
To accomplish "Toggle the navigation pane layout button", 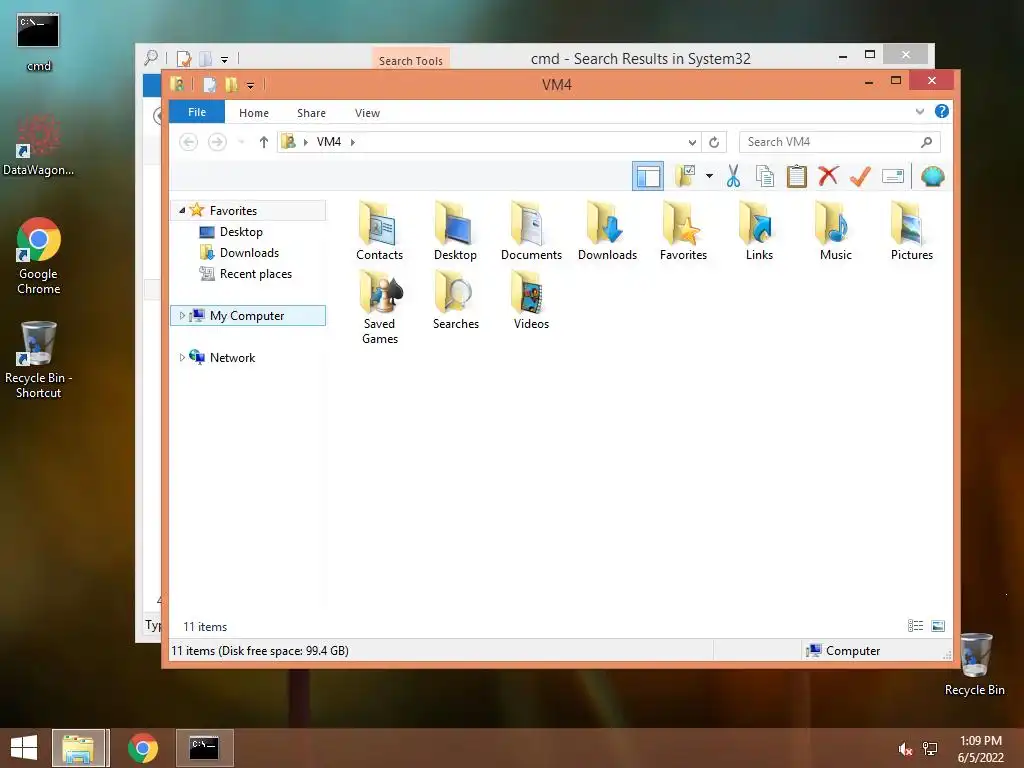I will coord(648,176).
